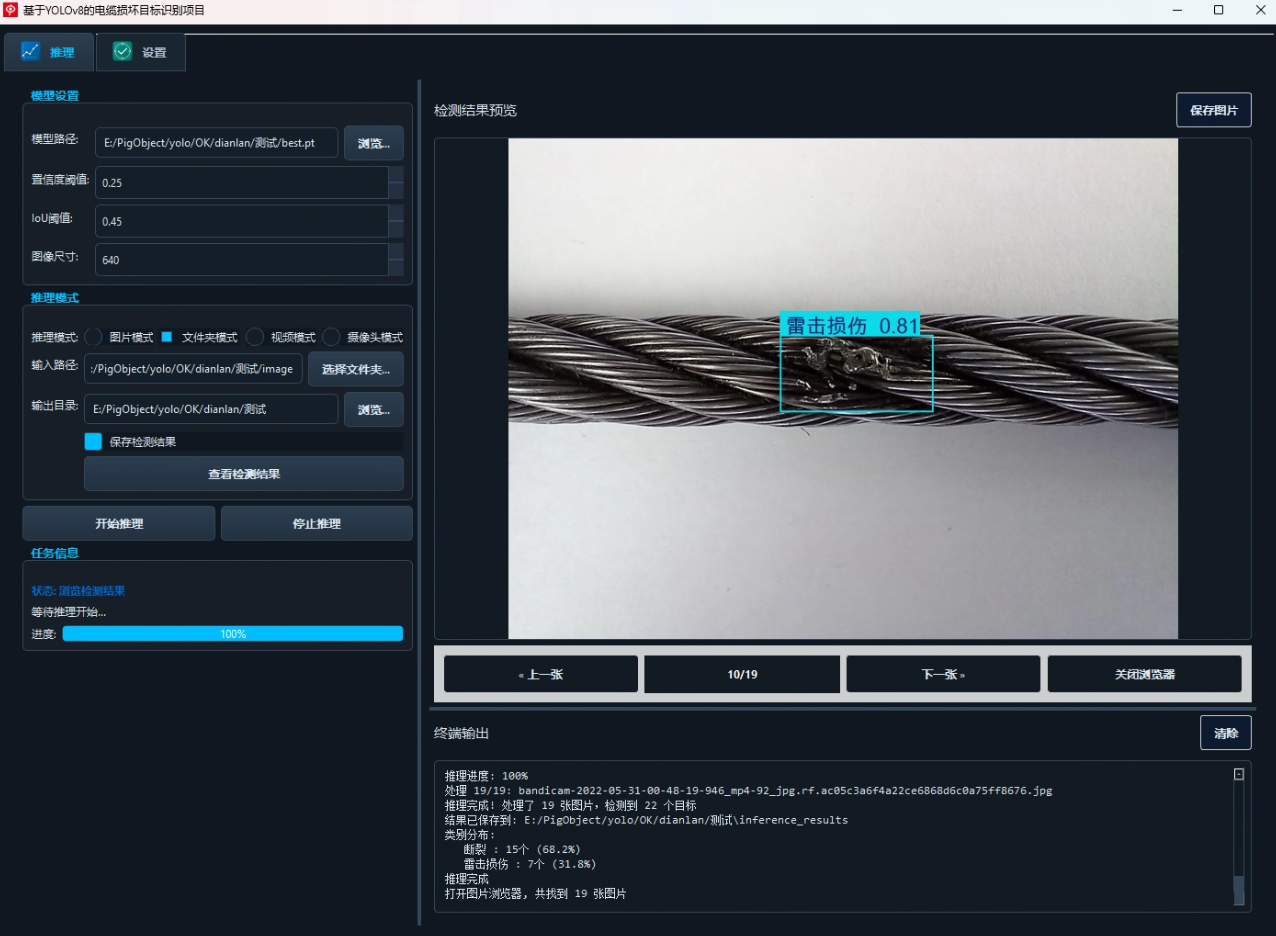Click the 选择文件夹 button
The image size is (1276, 936).
[356, 368]
